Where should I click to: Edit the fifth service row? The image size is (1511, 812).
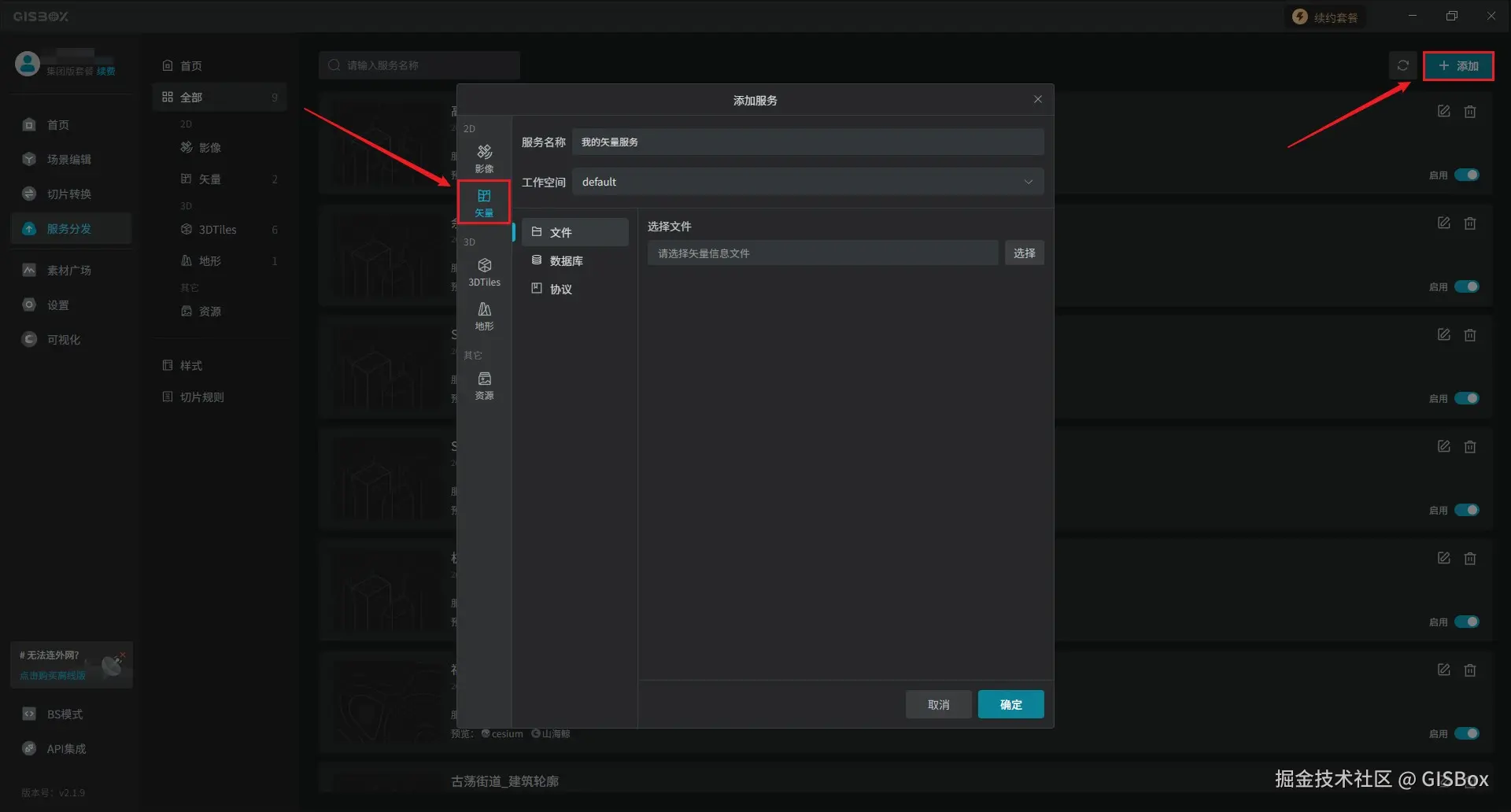click(x=1443, y=558)
